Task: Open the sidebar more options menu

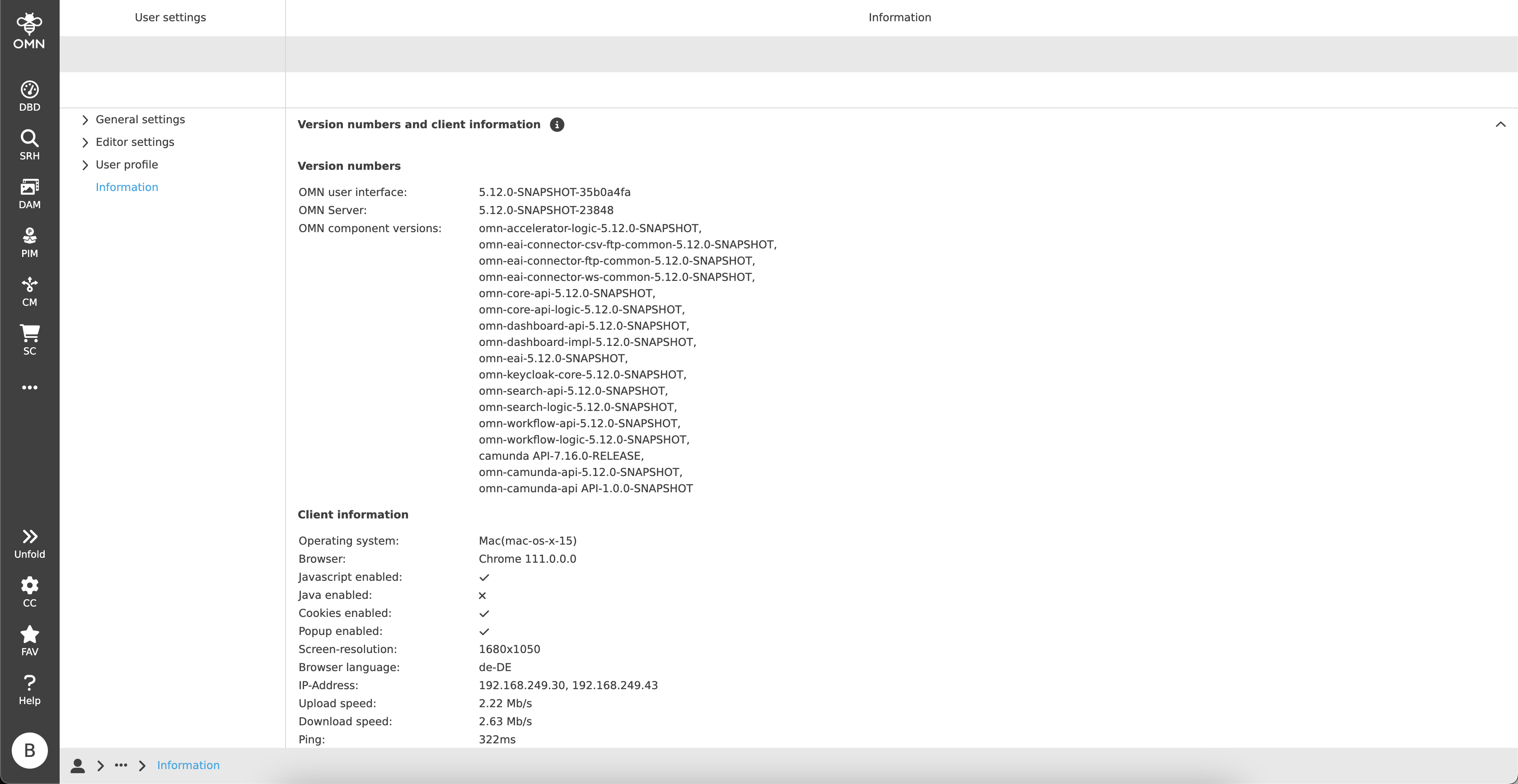Action: 29,387
